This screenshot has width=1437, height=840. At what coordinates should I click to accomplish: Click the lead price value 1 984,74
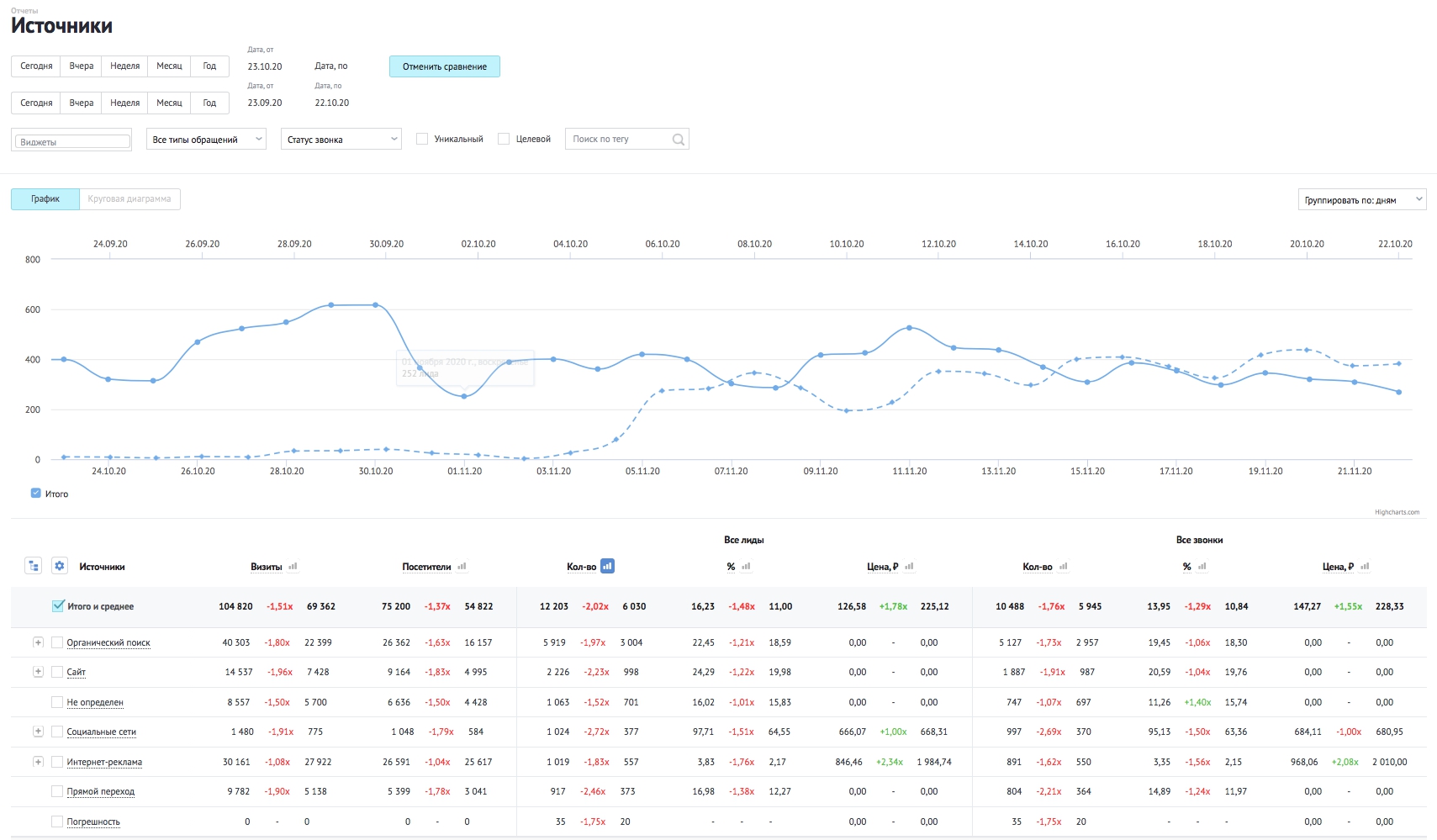point(934,762)
